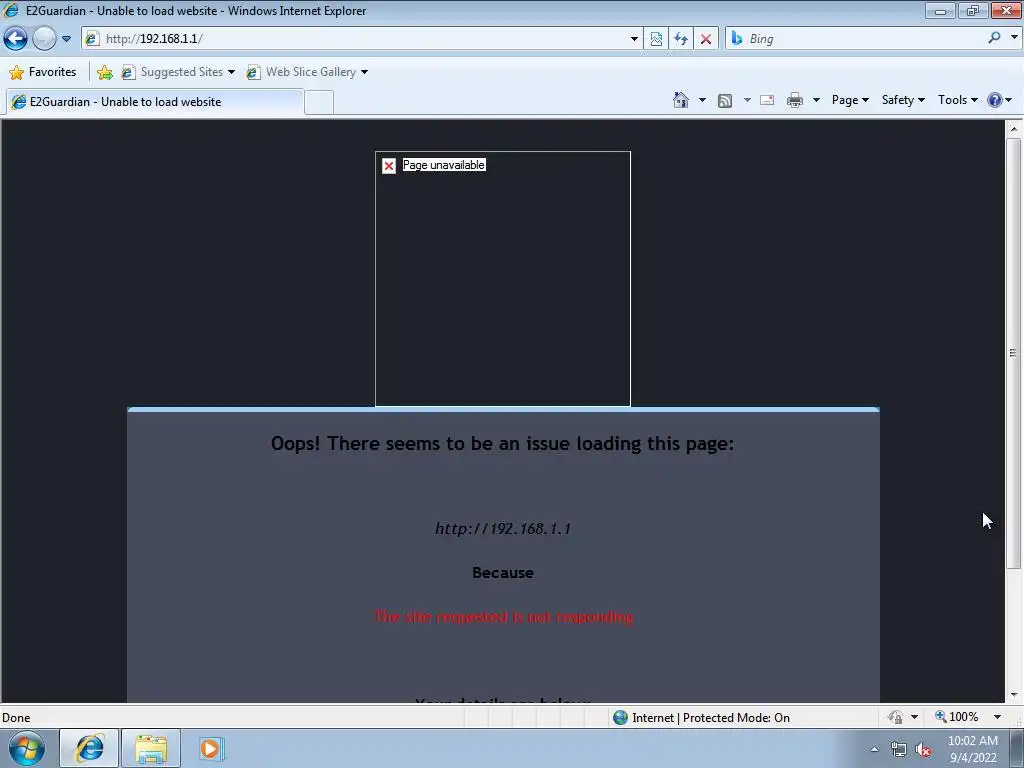Open the 100% zoom level dropdown
This screenshot has height=768, width=1024.
point(998,717)
